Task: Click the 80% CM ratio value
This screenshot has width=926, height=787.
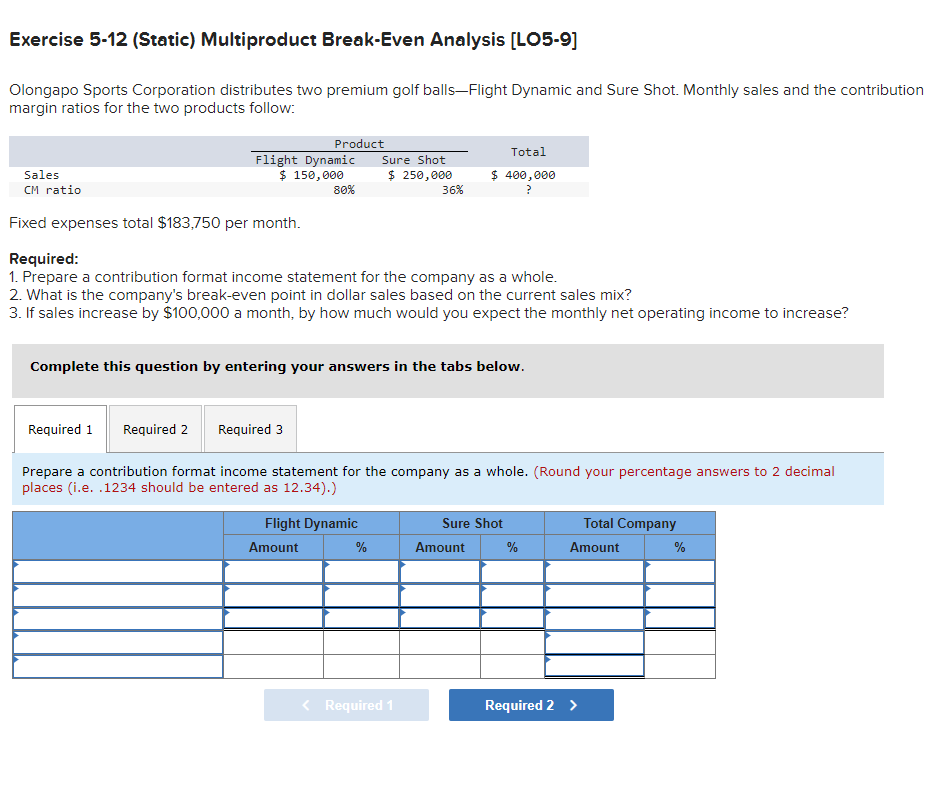Action: 344,190
